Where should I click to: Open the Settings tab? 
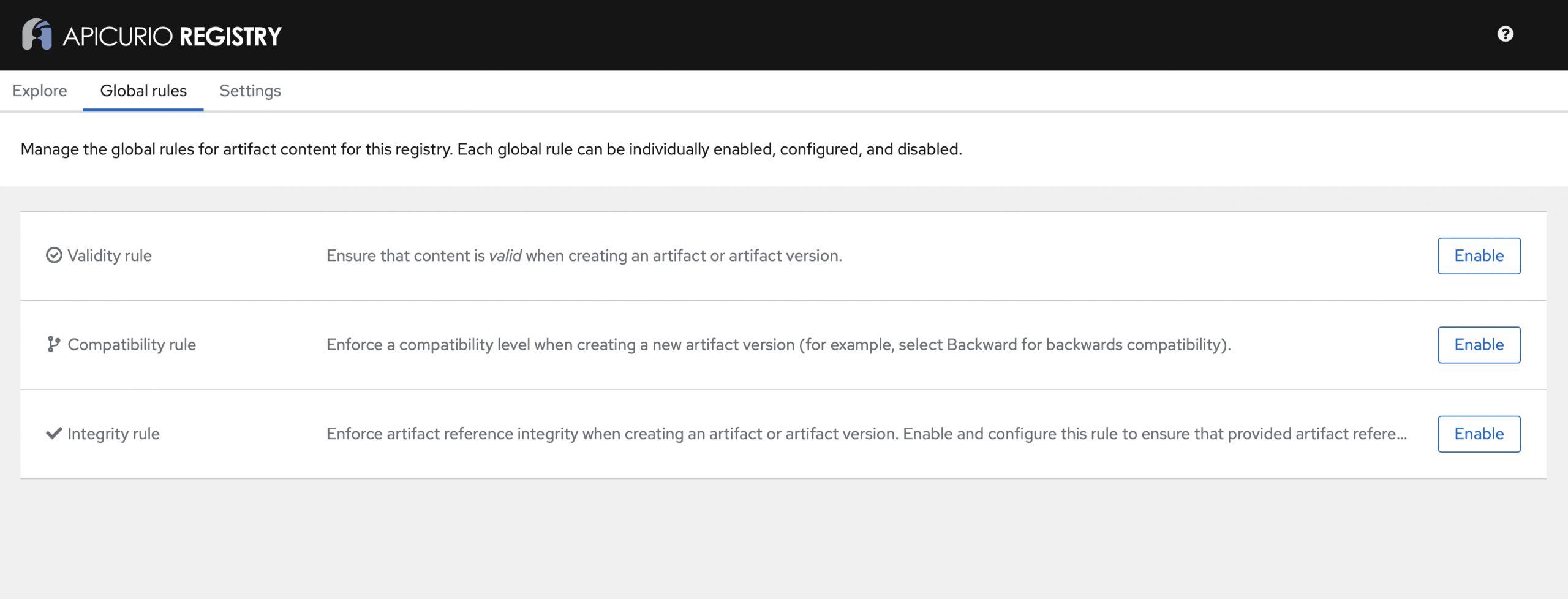click(x=250, y=91)
